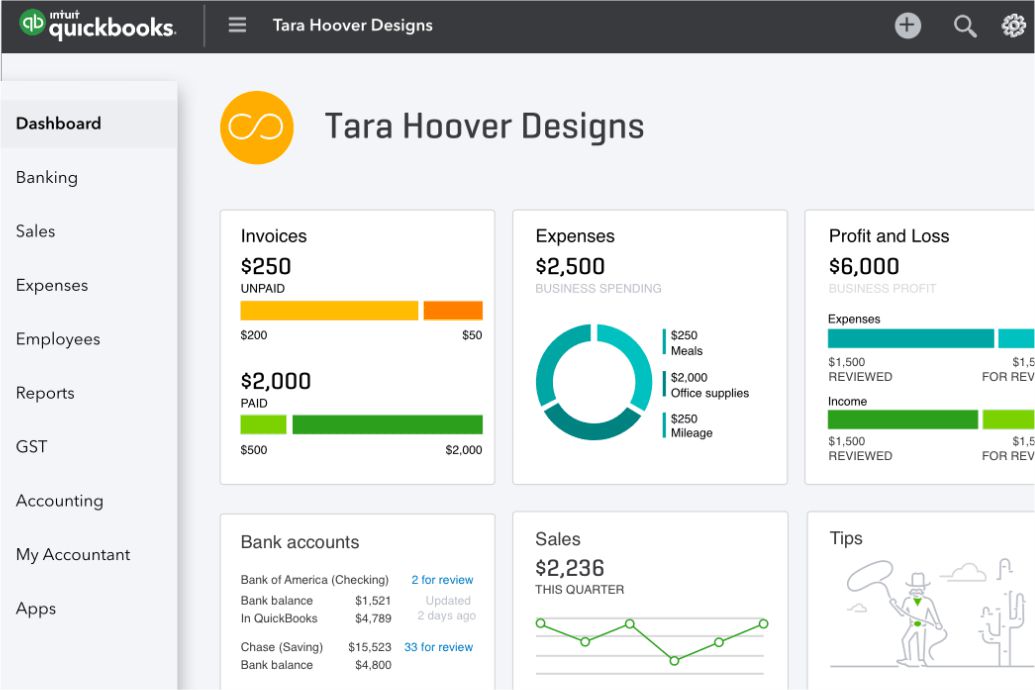The width and height of the screenshot is (1035, 690).
Task: Click the large Tara Hoover Designs page heading
Action: [x=484, y=127]
